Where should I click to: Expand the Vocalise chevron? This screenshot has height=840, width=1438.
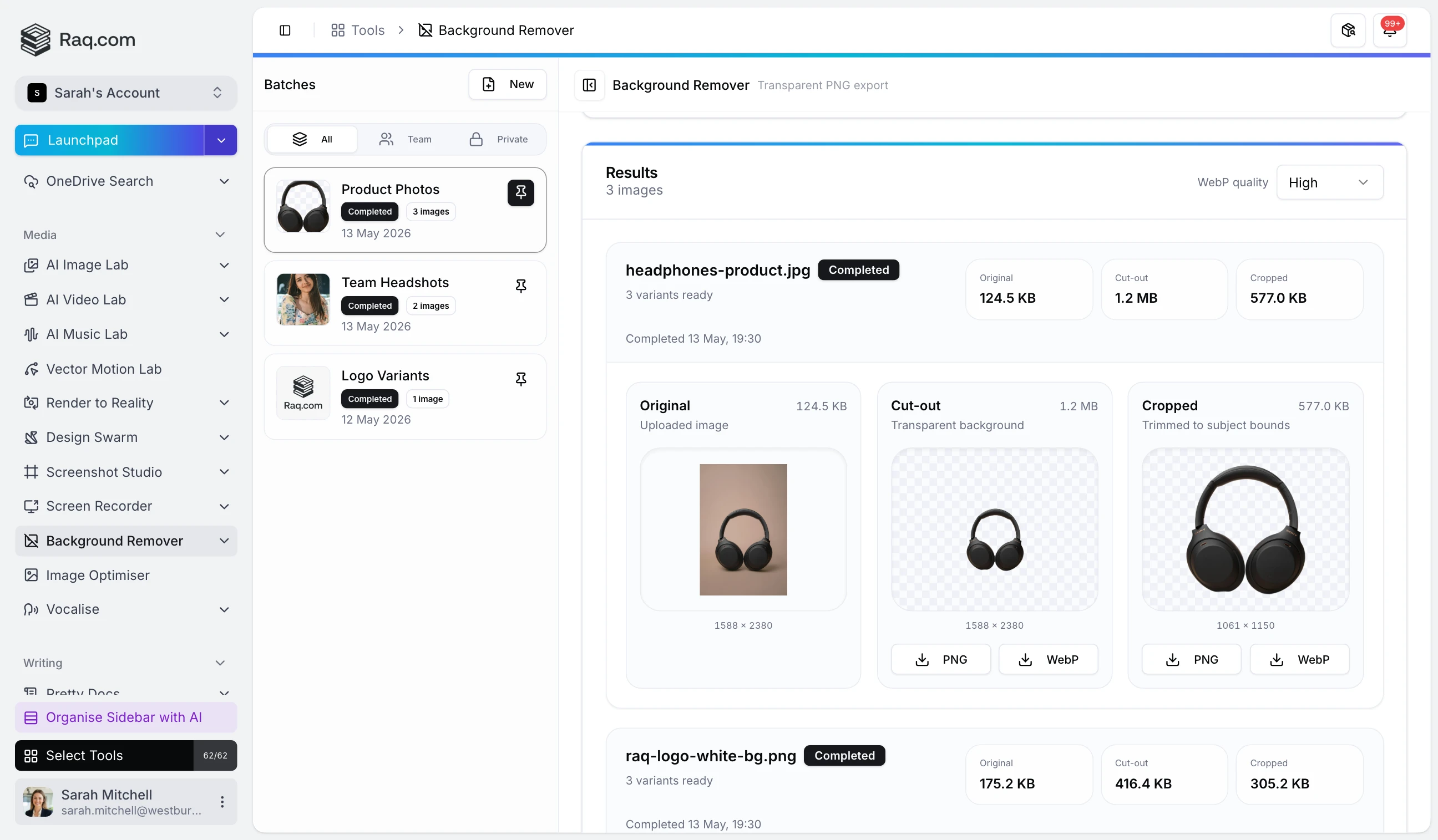224,609
